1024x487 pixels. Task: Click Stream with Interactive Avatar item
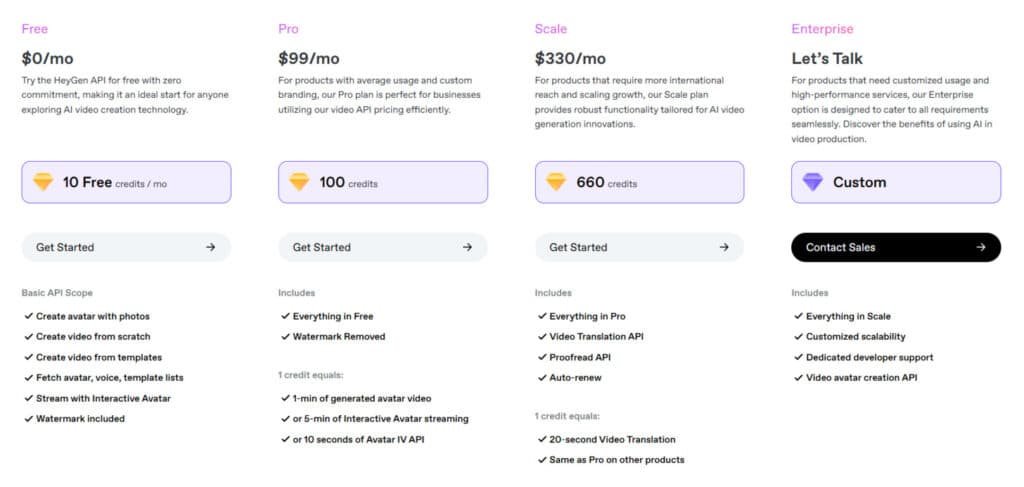tap(104, 398)
